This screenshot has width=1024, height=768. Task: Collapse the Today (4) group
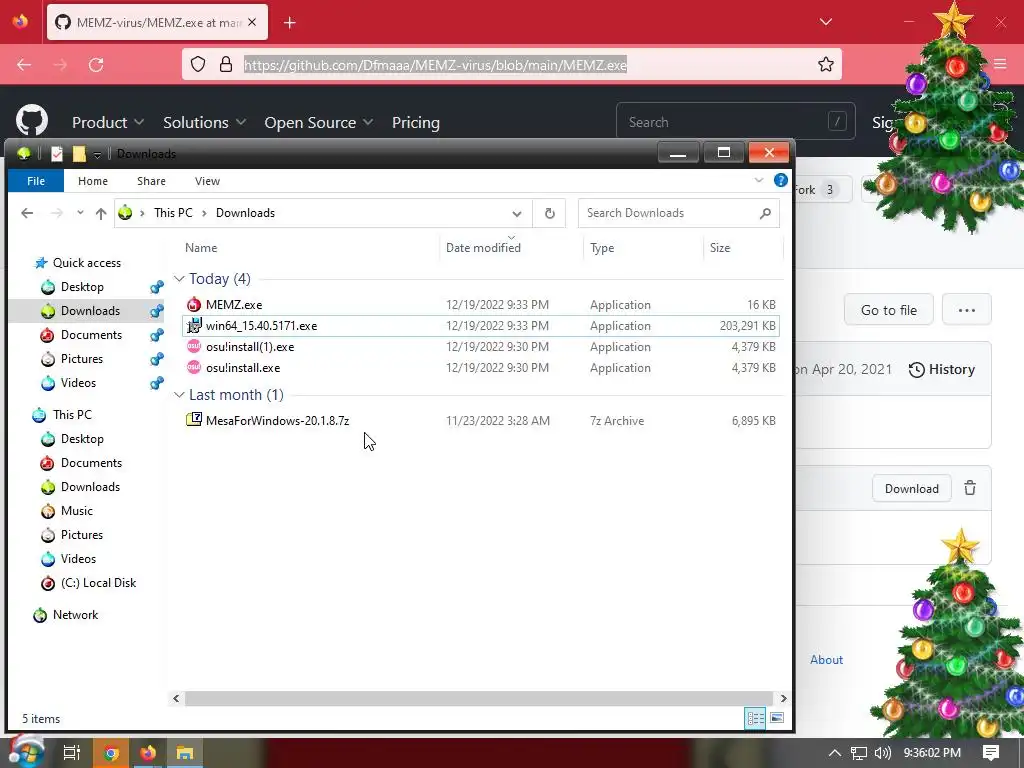(179, 279)
